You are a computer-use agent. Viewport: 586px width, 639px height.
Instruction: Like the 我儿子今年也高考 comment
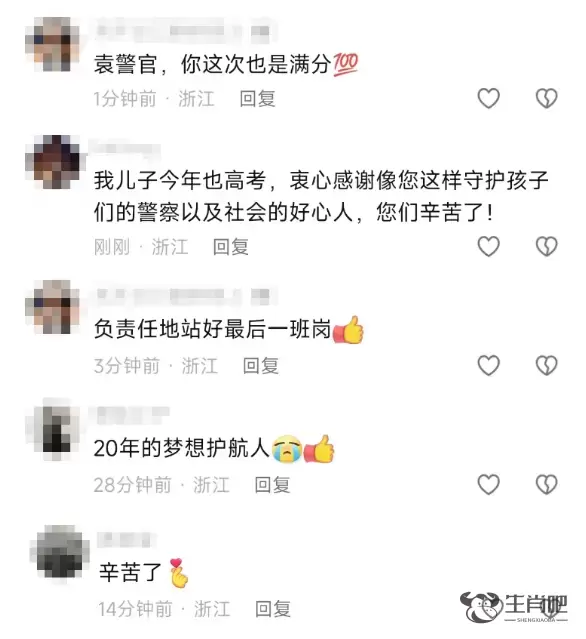pyautogui.click(x=488, y=247)
